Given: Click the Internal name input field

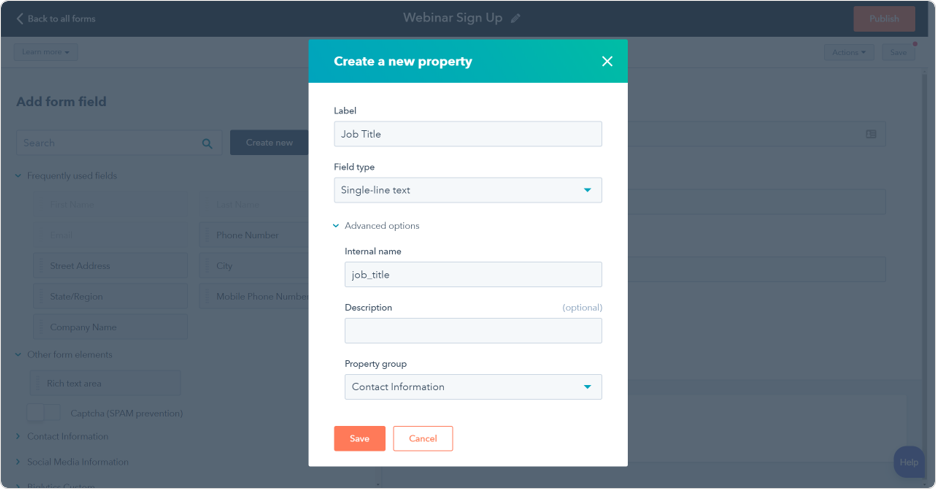Looking at the screenshot, I should click(473, 274).
